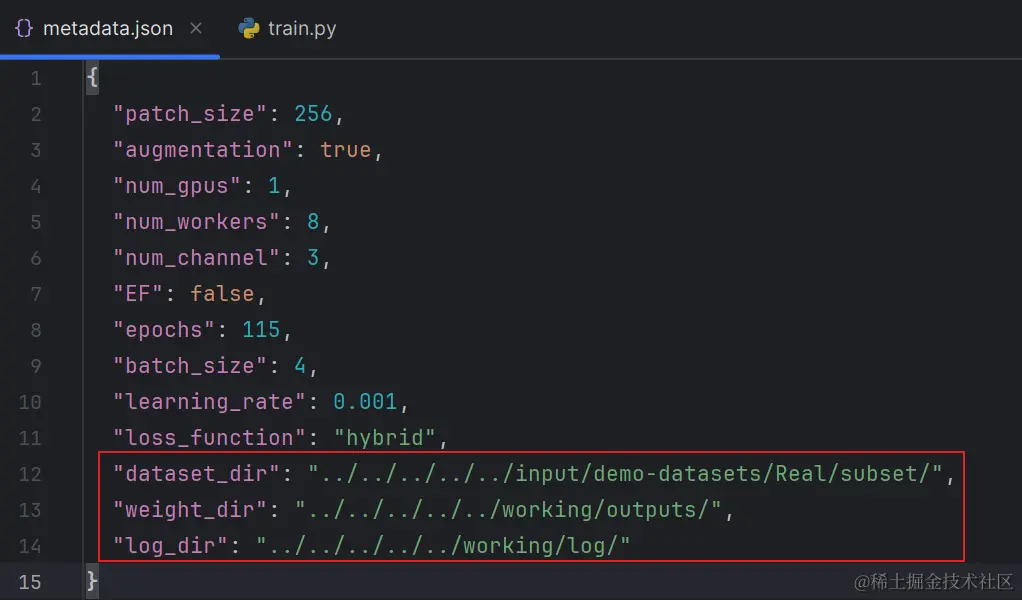
Task: Click the opening brace on line 1
Action: pos(92,78)
